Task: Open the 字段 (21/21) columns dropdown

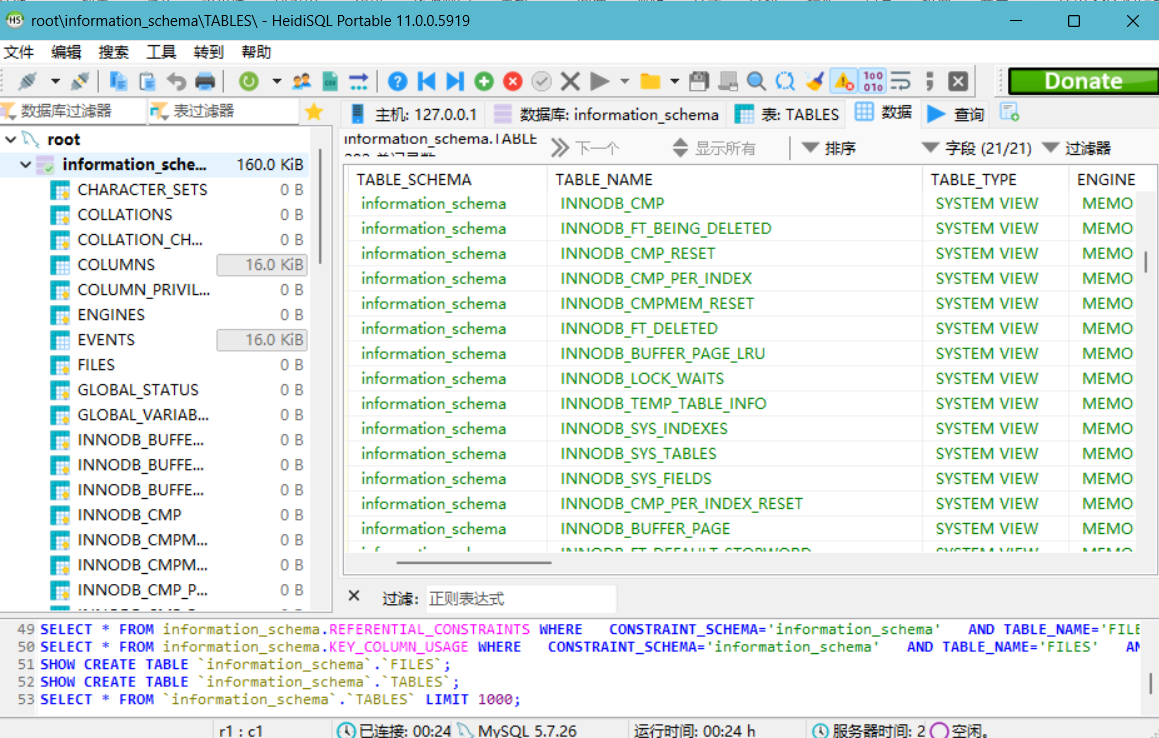Action: pos(977,148)
